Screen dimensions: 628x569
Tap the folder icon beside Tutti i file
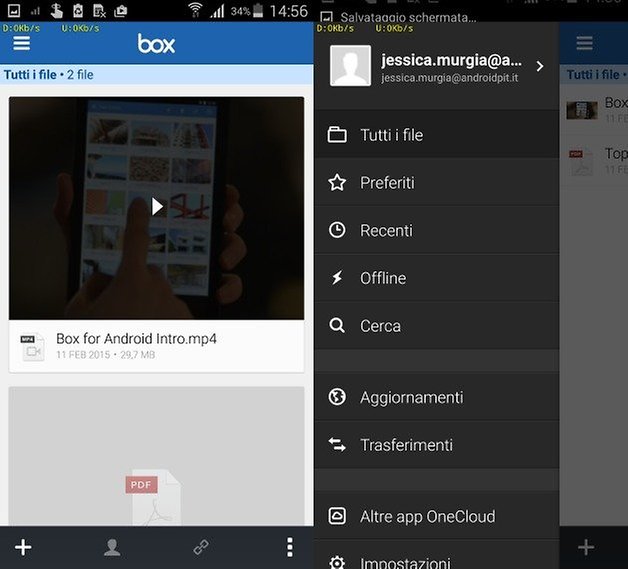coord(337,135)
